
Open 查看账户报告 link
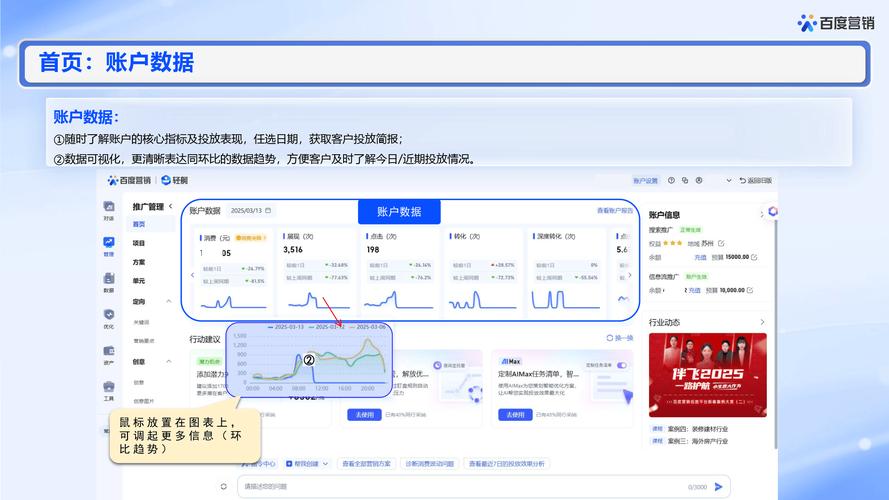tap(615, 210)
